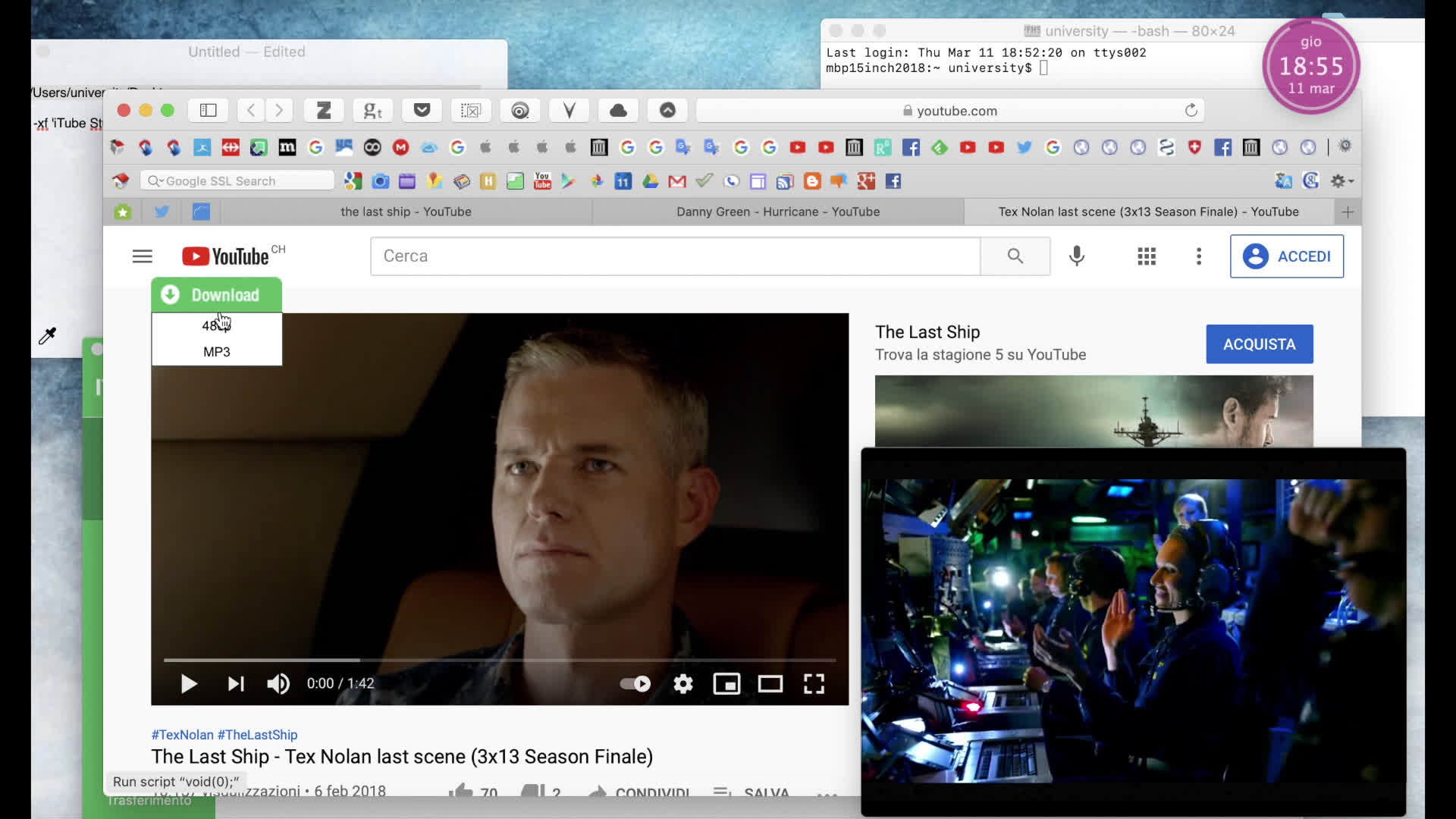
Task: Reload the youtube.com page
Action: tap(1191, 111)
